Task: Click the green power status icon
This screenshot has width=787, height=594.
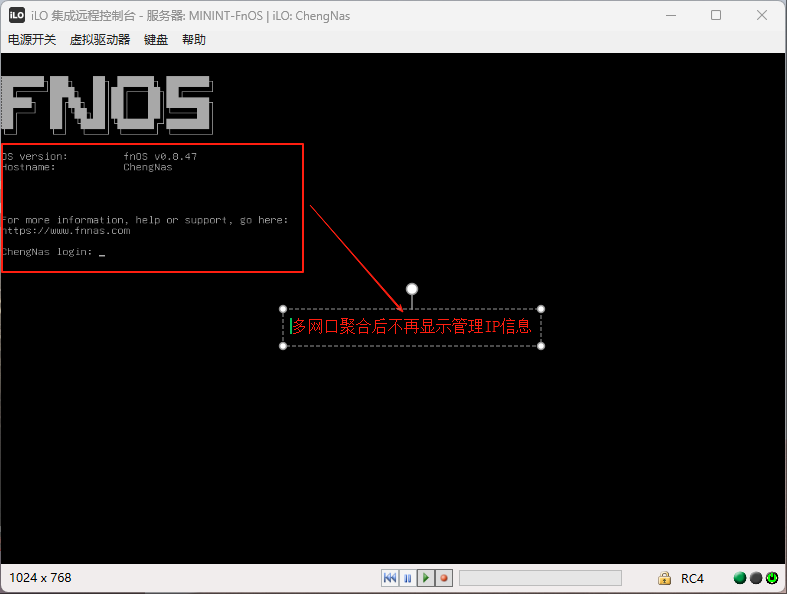Action: click(x=772, y=578)
